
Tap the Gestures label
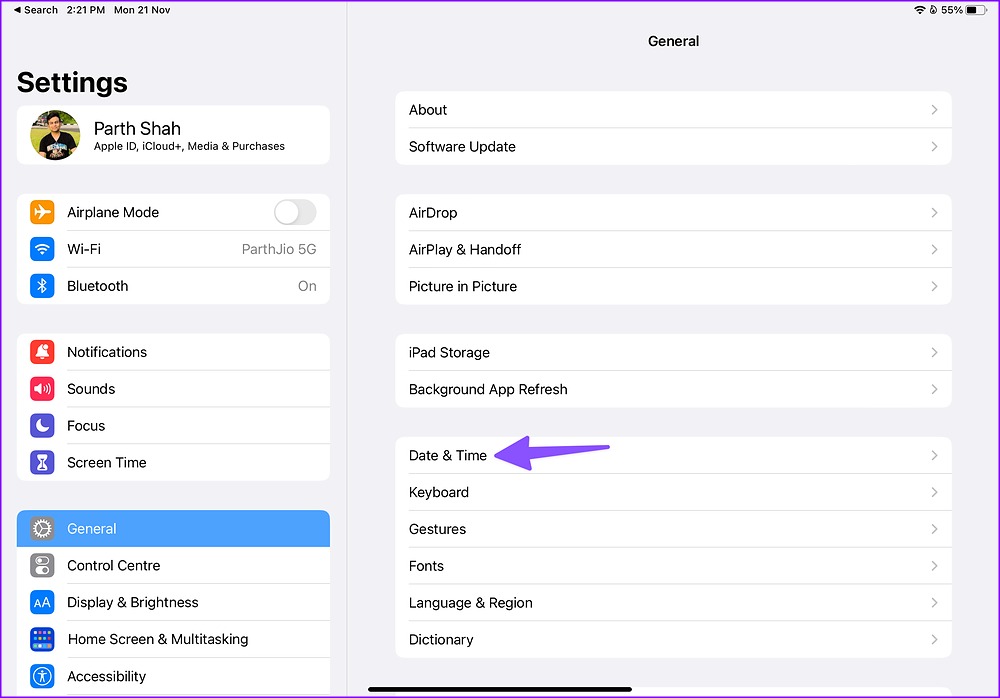click(x=438, y=529)
